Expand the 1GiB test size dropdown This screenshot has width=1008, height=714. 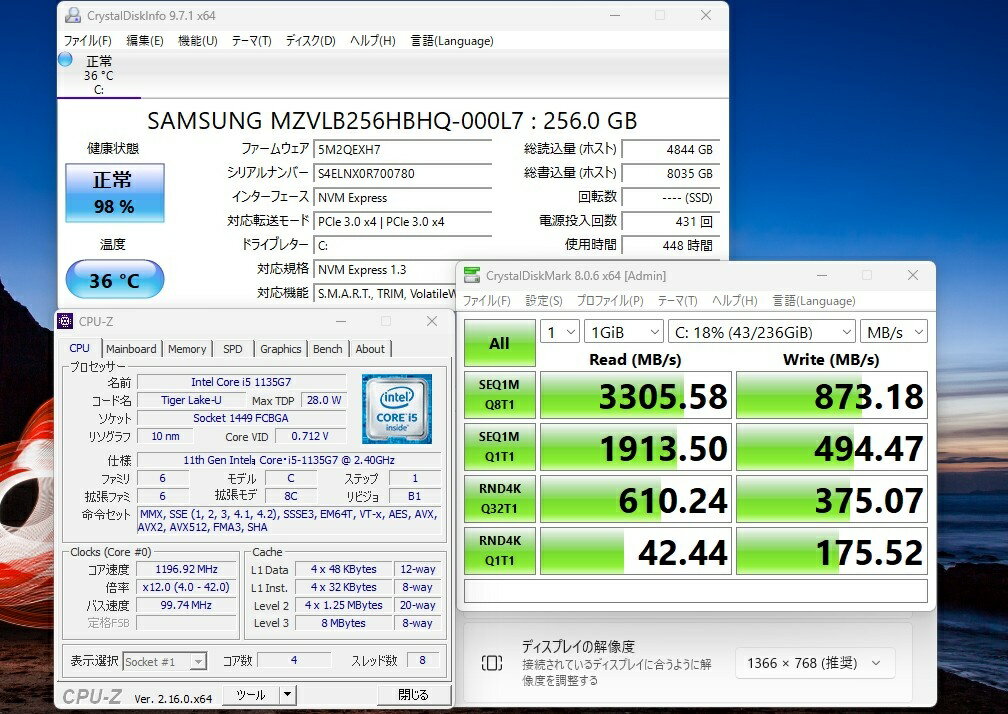coord(623,332)
